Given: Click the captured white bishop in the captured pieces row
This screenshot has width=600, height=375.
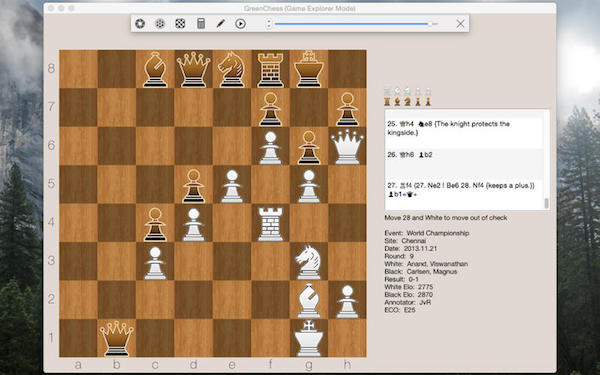Looking at the screenshot, I should click(398, 91).
